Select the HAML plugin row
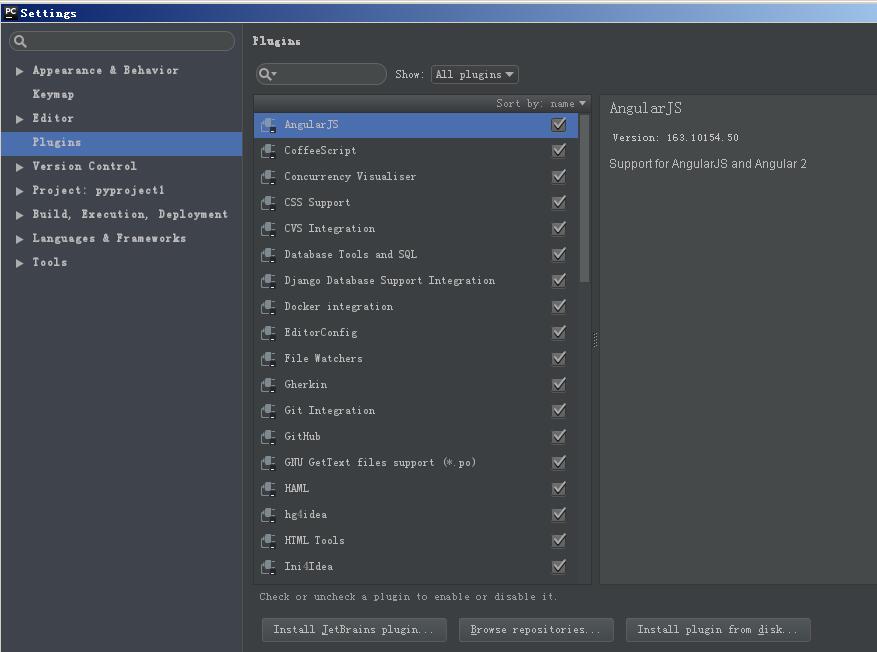The image size is (877, 652). 416,489
